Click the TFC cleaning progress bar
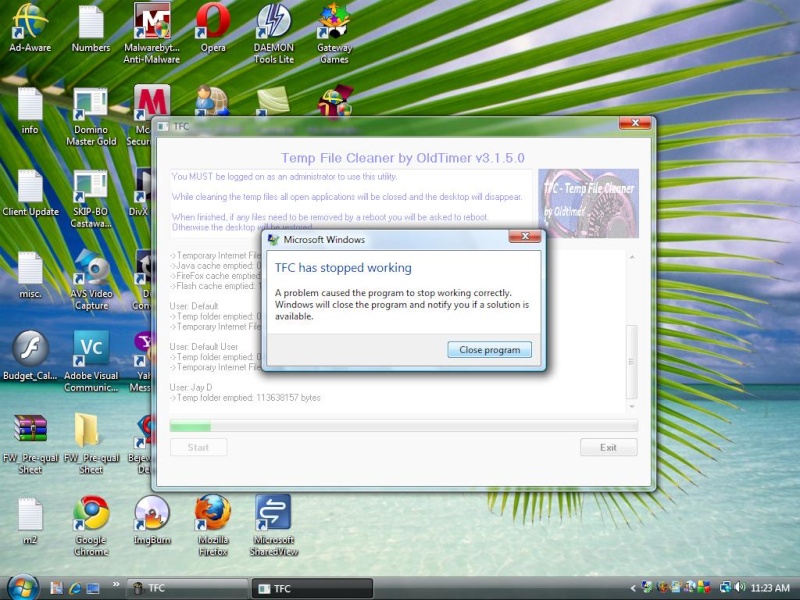This screenshot has width=800, height=600. (x=404, y=426)
